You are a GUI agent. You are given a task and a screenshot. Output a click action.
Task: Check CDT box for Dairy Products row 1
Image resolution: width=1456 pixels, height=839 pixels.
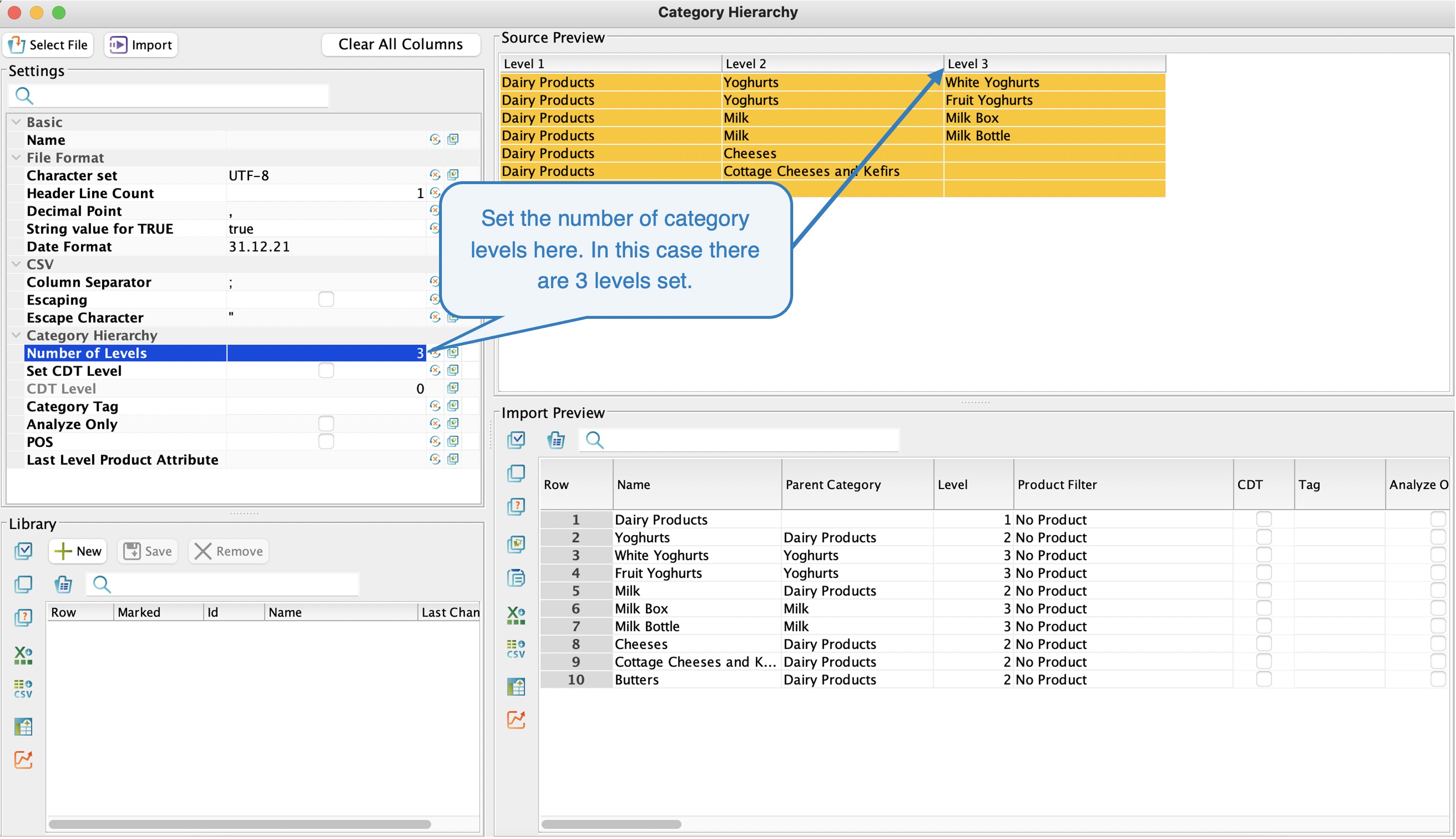tap(1264, 519)
